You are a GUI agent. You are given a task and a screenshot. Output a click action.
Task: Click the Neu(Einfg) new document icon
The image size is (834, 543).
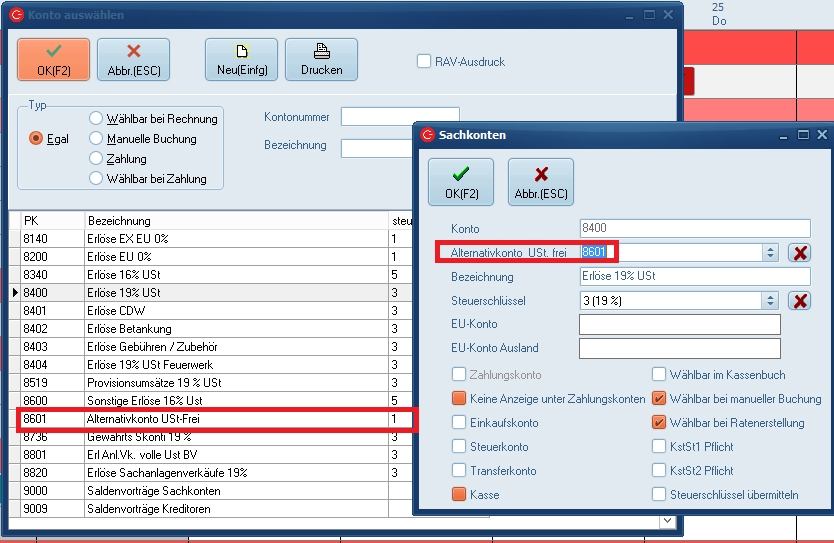point(241,50)
